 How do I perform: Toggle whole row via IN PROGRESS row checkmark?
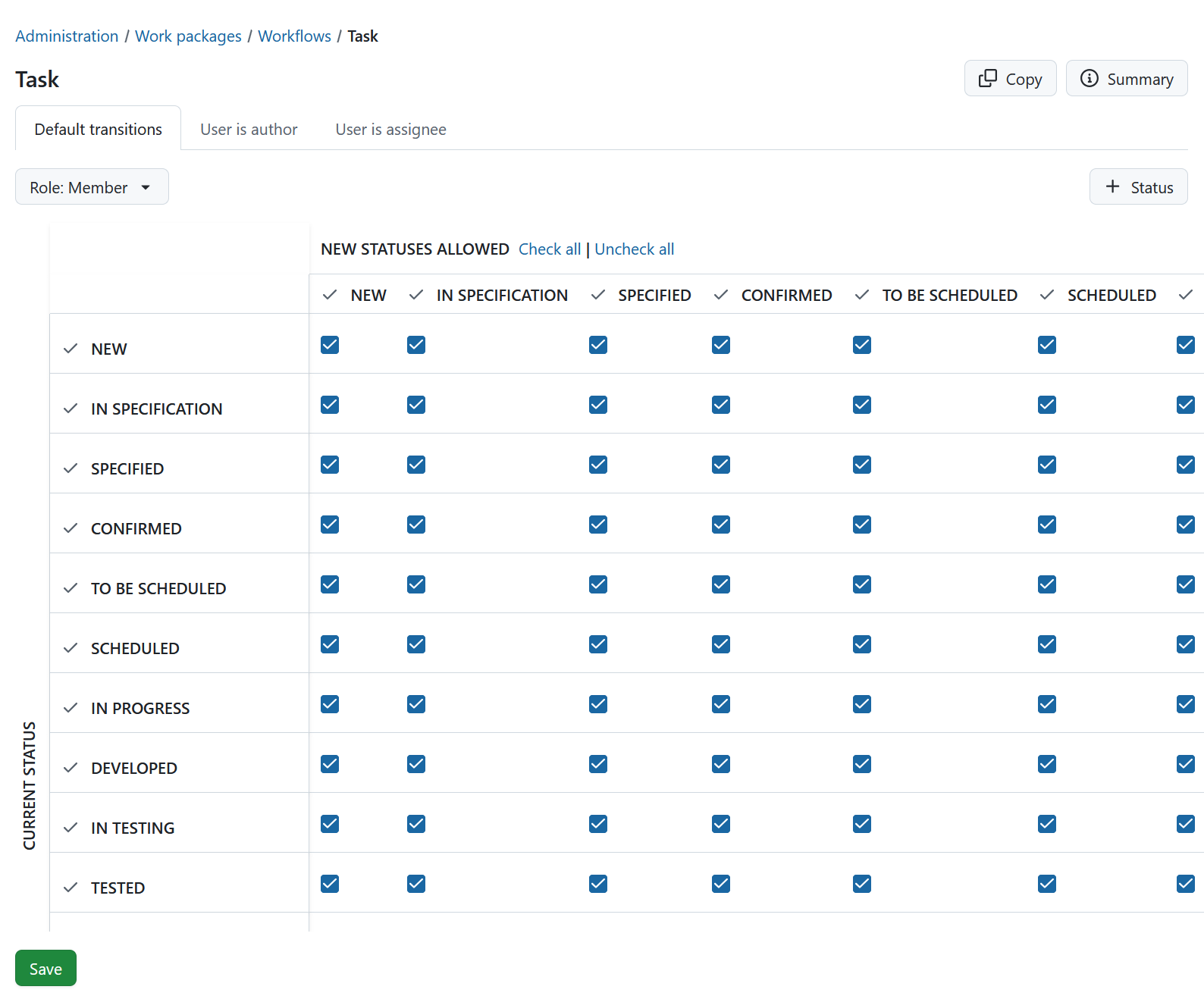71,708
